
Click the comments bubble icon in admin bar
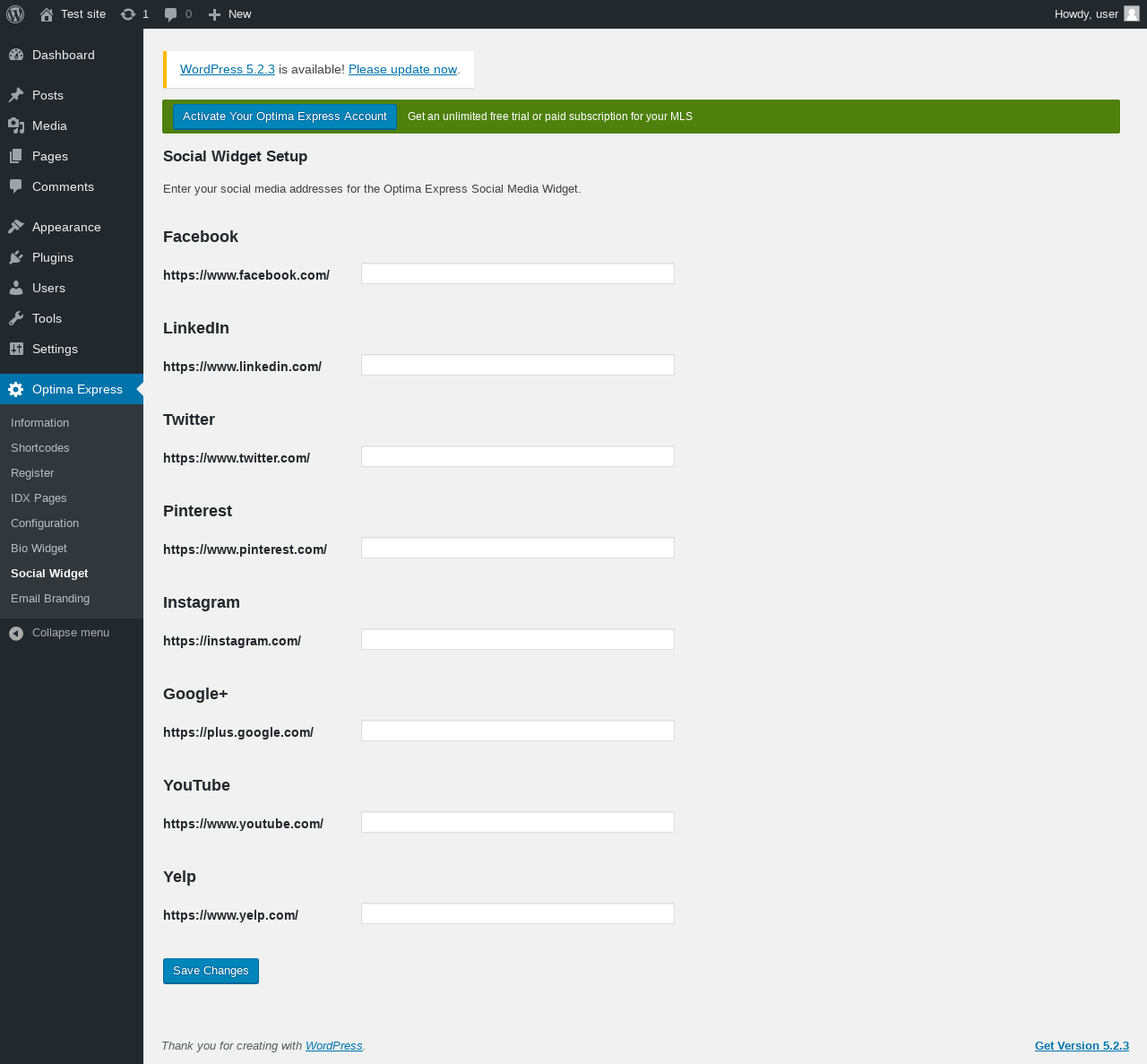tap(171, 14)
